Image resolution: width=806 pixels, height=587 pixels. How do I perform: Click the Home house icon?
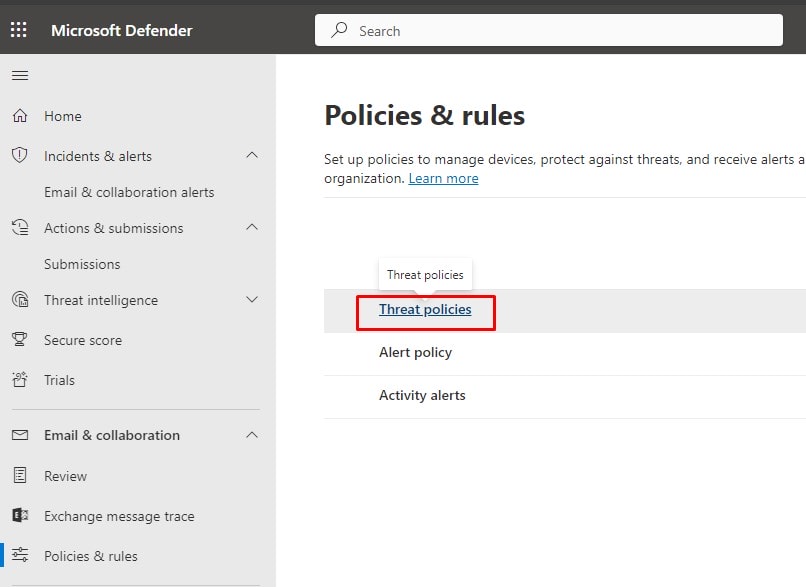coord(20,116)
